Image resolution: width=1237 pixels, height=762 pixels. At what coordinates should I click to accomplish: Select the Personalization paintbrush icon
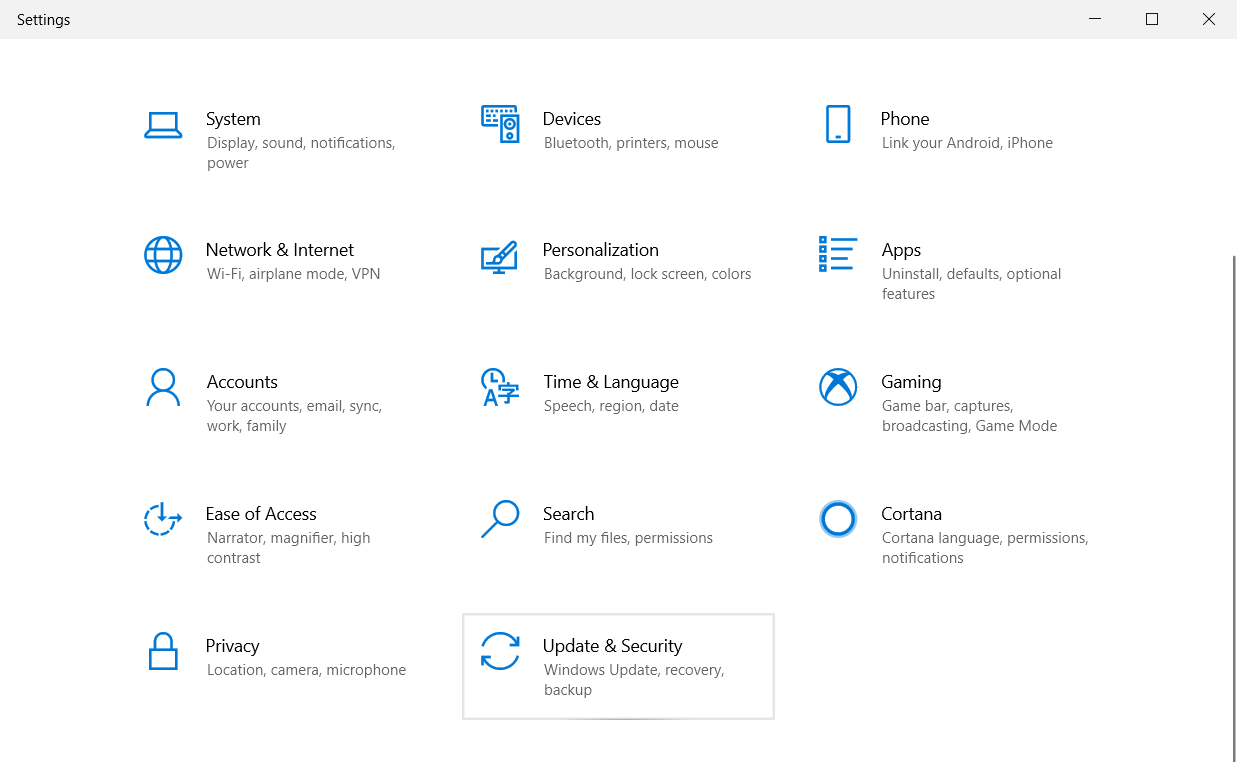tap(500, 256)
